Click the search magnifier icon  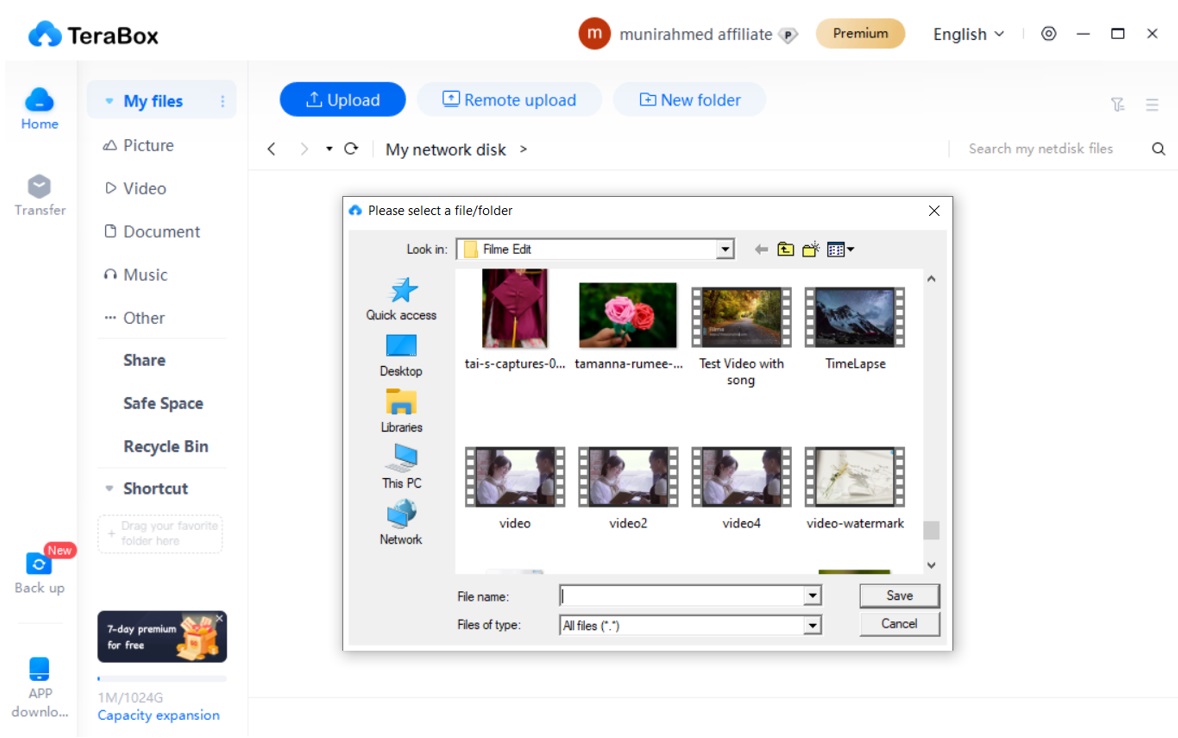1158,149
